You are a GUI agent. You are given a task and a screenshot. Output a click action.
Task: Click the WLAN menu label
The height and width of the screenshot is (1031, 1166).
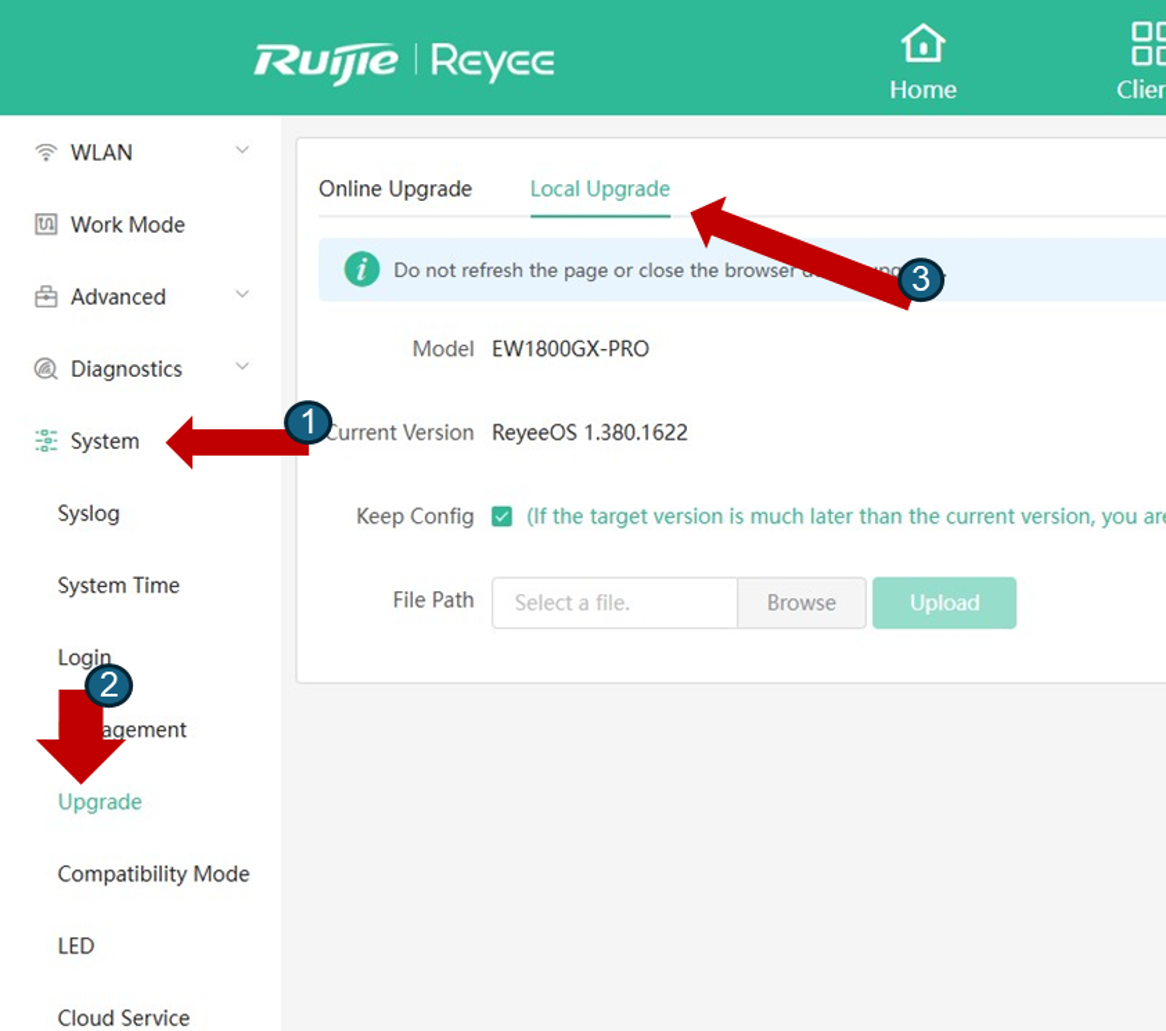click(x=101, y=152)
